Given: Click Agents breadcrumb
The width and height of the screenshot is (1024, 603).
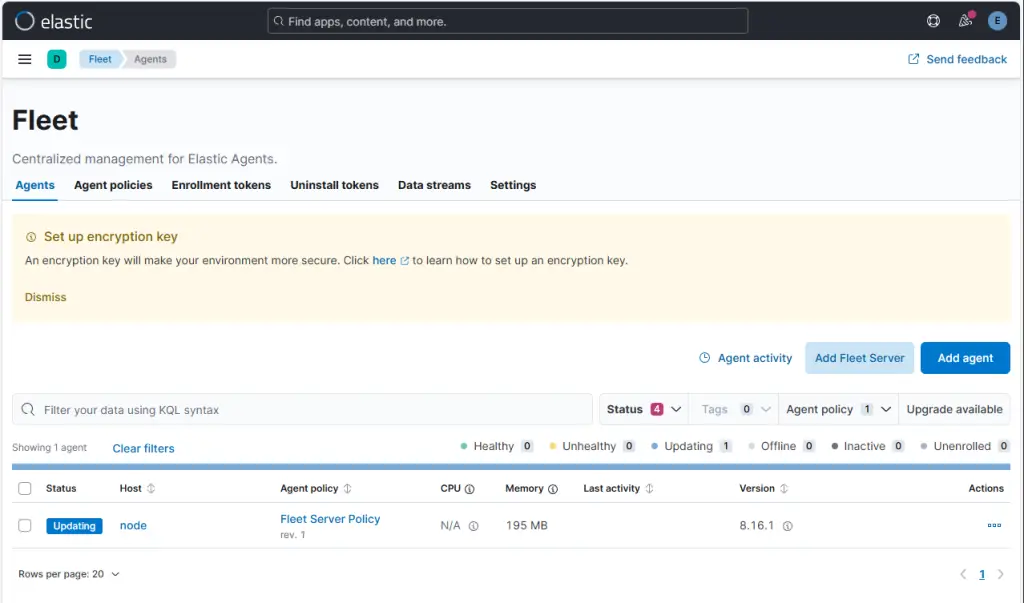Looking at the screenshot, I should click(150, 59).
